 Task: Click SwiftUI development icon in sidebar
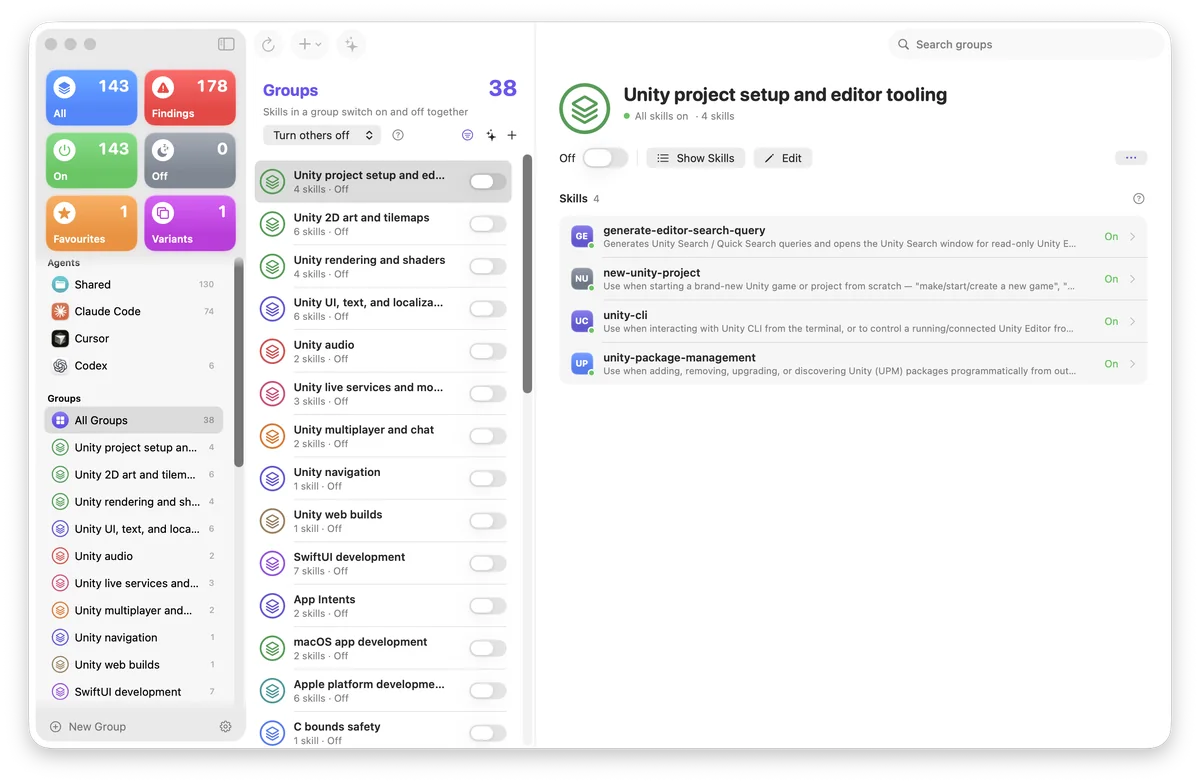pos(60,691)
